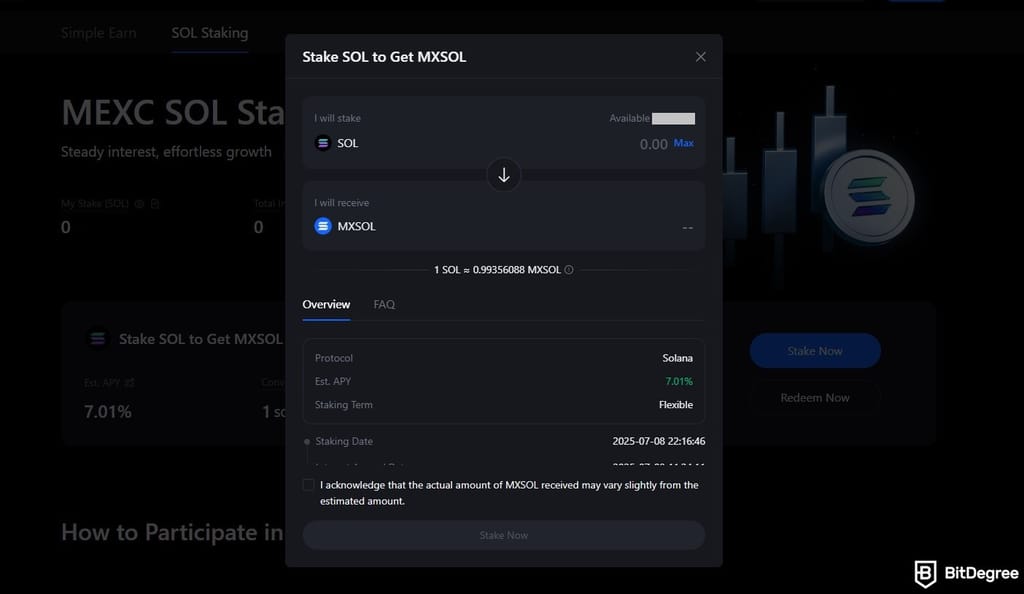Click the My Stake info icon

pos(139,204)
